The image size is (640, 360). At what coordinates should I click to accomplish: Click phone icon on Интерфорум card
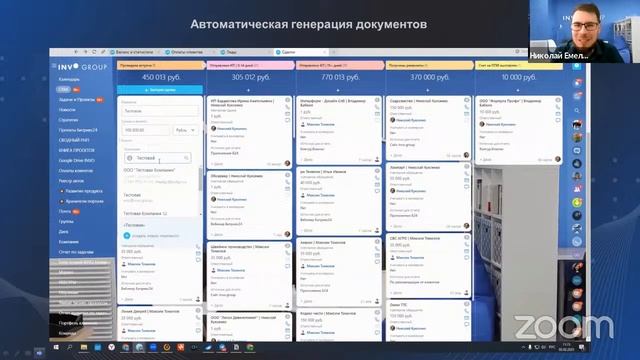(x=377, y=107)
